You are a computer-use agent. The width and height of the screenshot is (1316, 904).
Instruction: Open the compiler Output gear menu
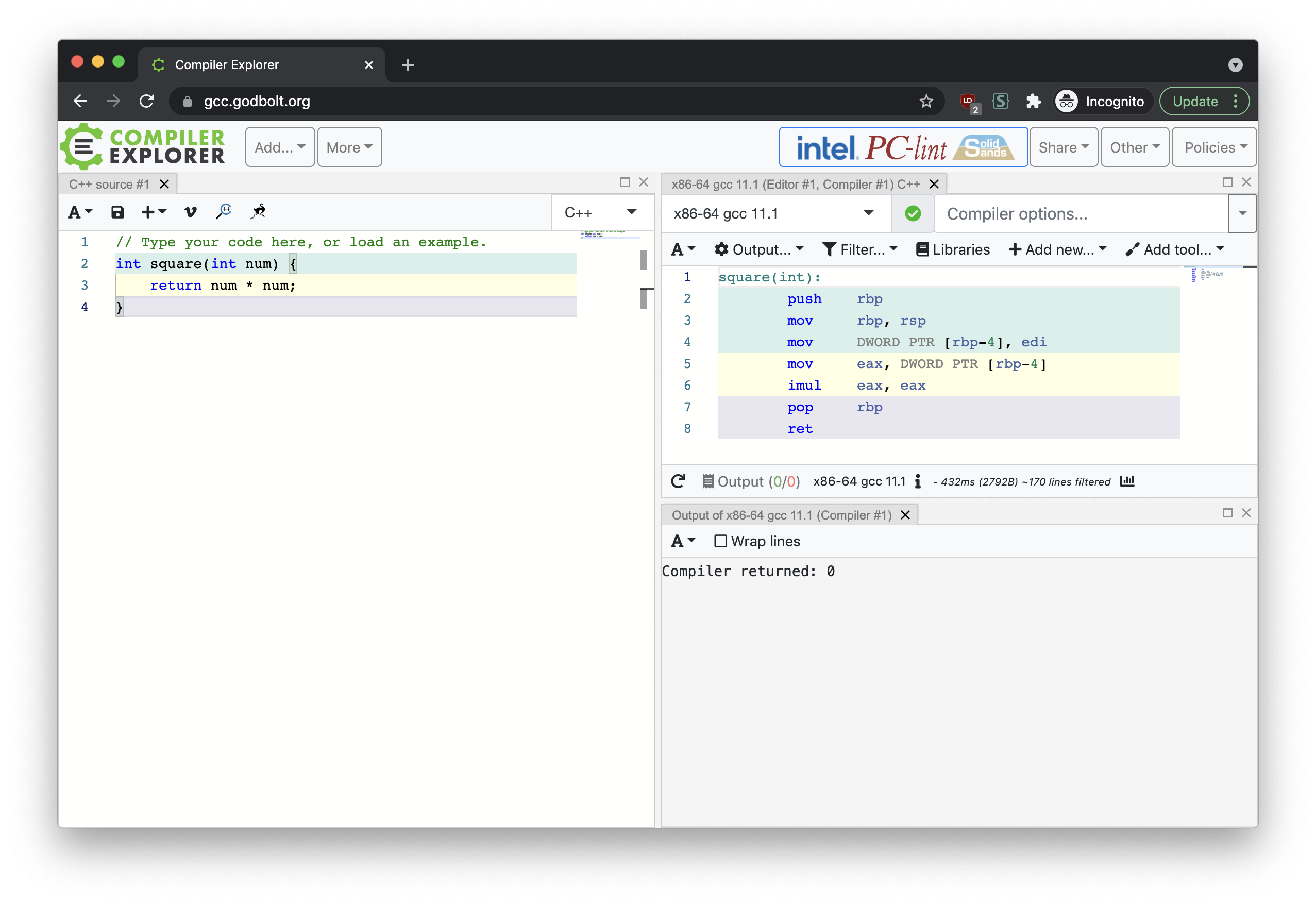click(x=759, y=249)
